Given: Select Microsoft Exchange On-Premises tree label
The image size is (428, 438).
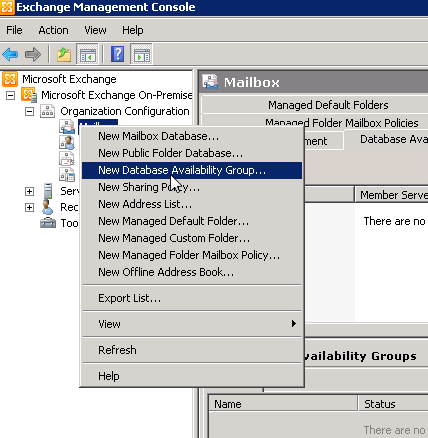Looking at the screenshot, I should tap(116, 95).
